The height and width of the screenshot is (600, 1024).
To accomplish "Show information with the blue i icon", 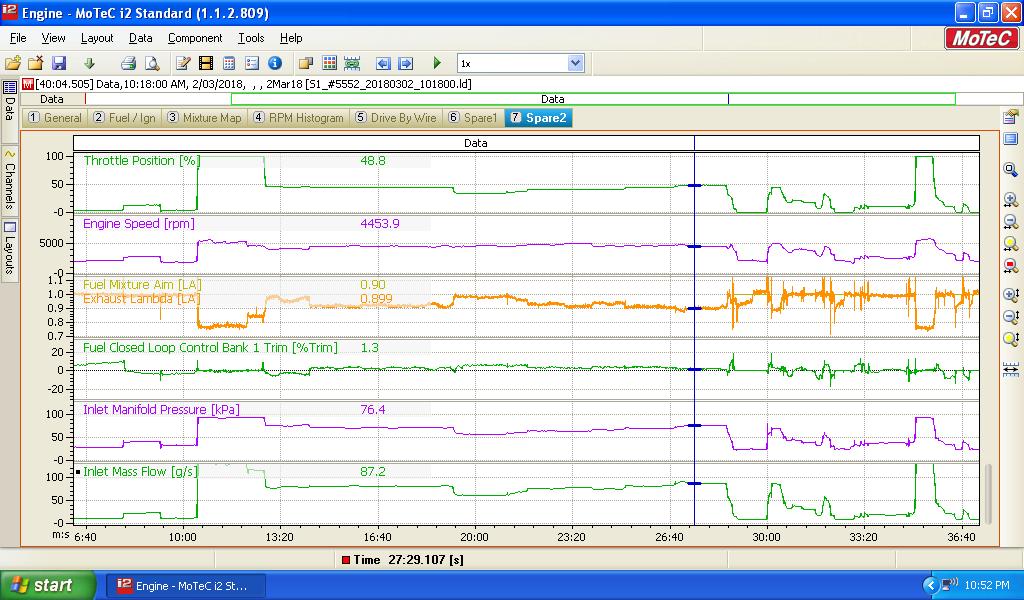I will 275,63.
